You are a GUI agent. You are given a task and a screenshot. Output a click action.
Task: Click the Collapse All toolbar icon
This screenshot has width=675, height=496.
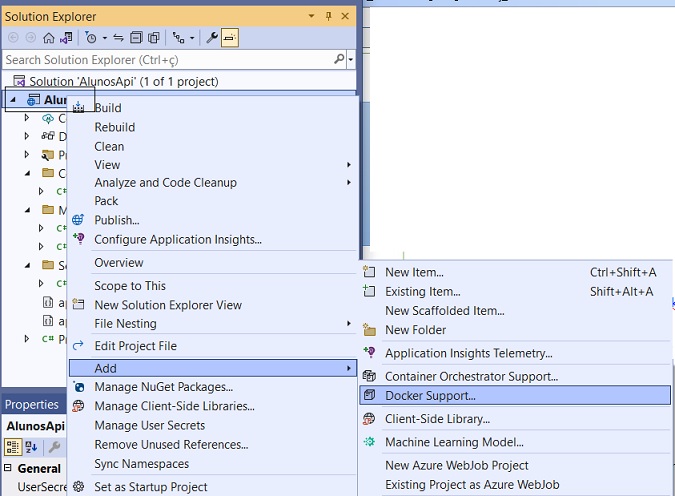click(x=136, y=38)
